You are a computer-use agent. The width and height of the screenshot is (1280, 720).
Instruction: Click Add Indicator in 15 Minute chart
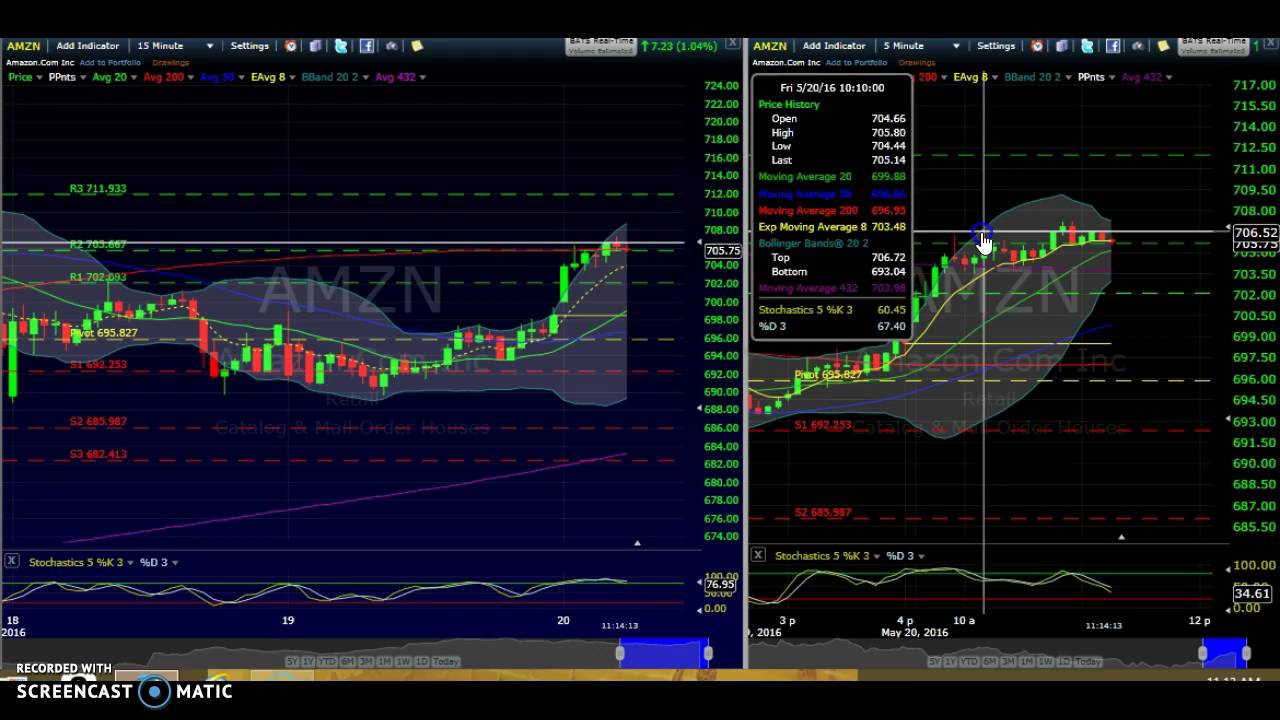pos(88,46)
